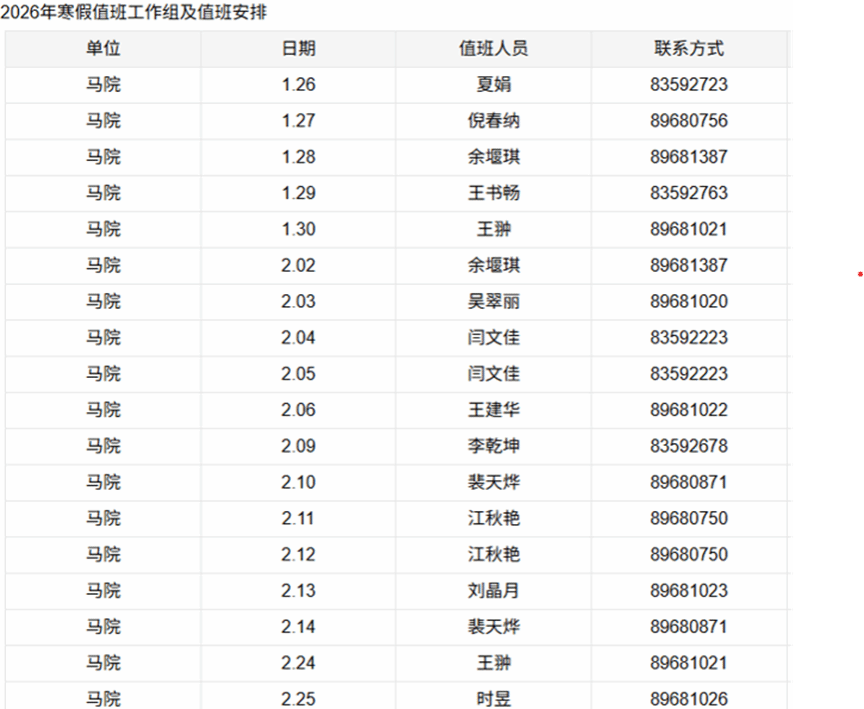Select the name cell 夏娟
Image resolution: width=864 pixels, height=709 pixels.
[x=493, y=85]
